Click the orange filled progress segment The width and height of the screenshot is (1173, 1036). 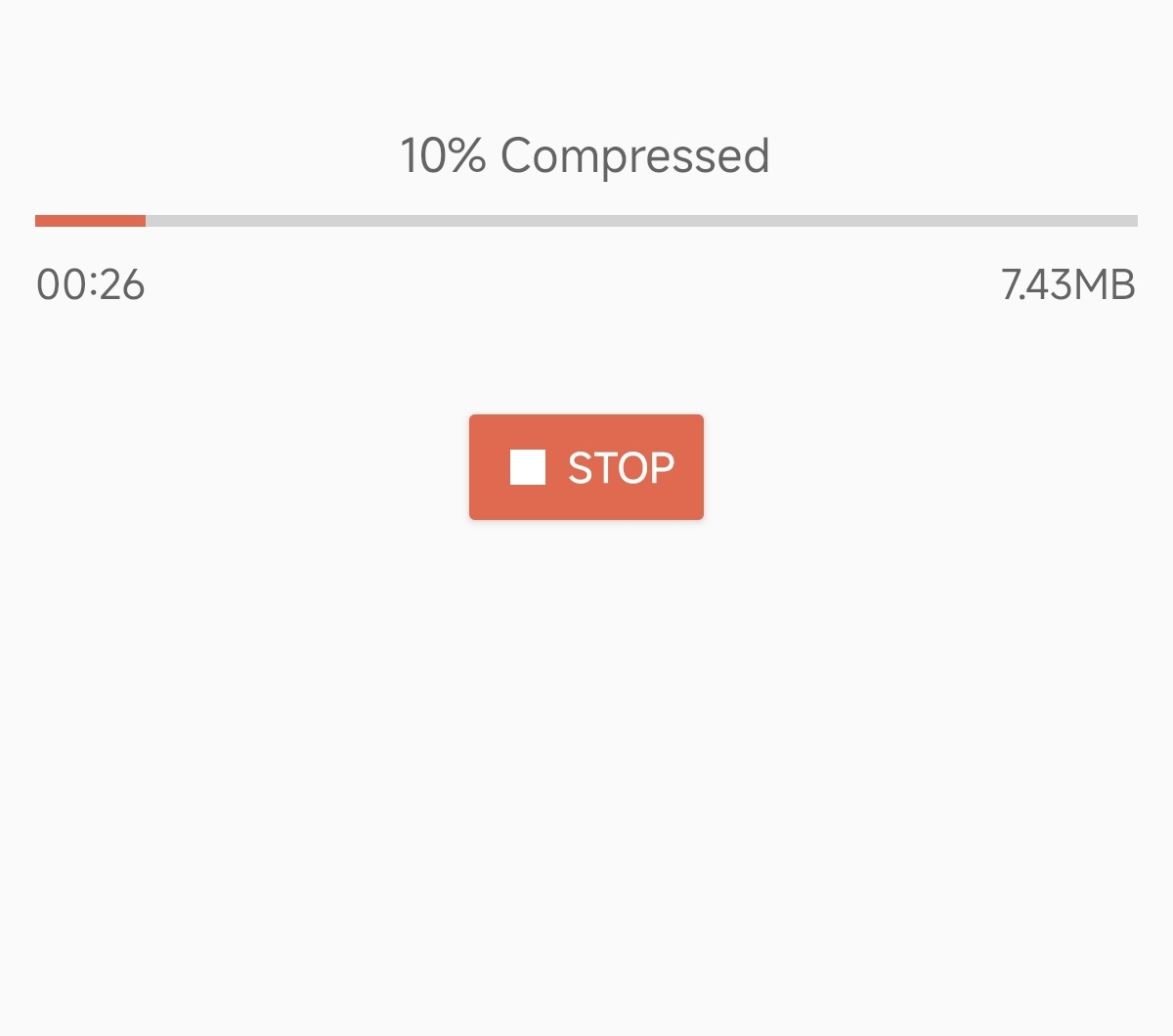click(90, 221)
